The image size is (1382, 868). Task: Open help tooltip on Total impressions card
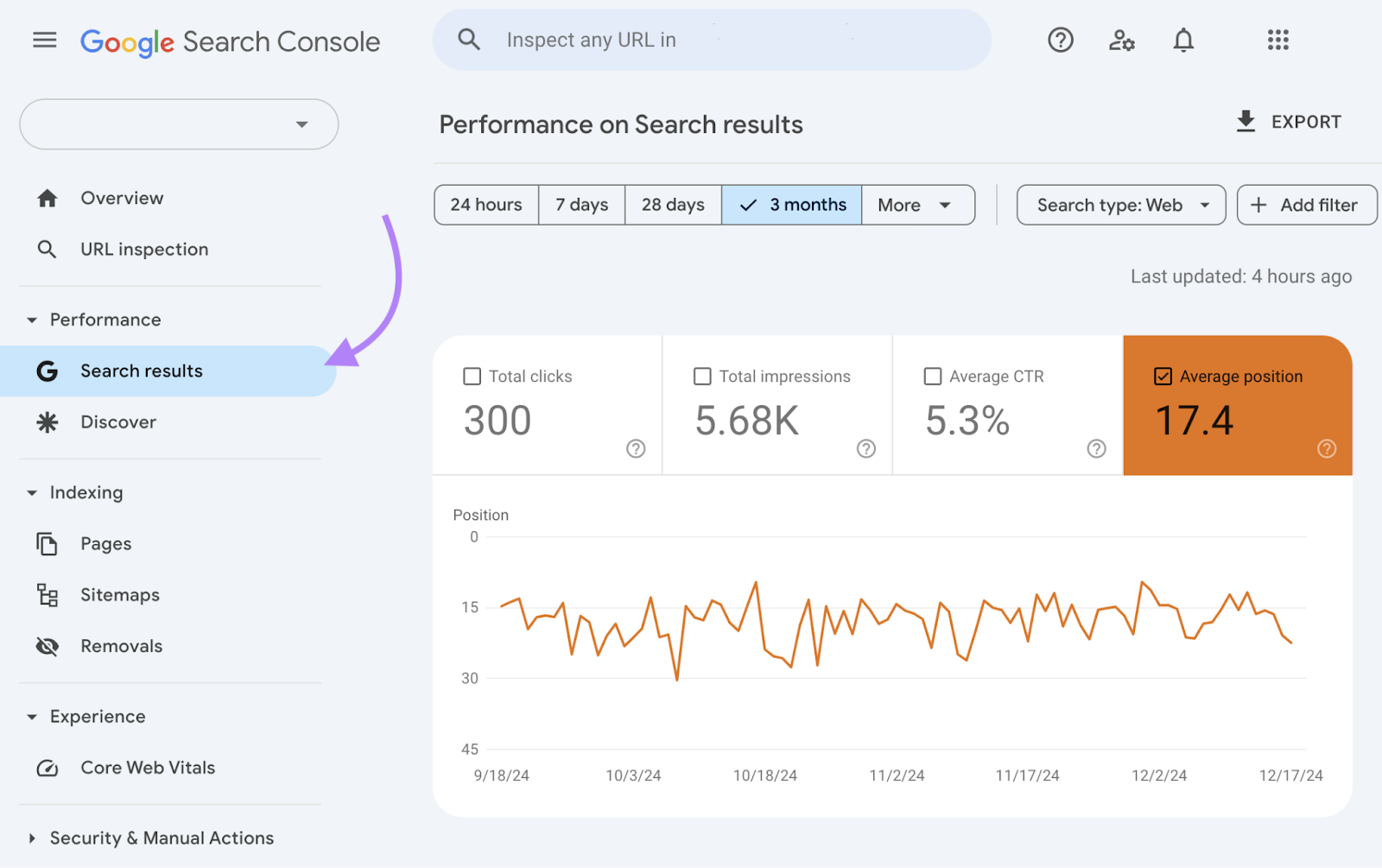tap(866, 448)
